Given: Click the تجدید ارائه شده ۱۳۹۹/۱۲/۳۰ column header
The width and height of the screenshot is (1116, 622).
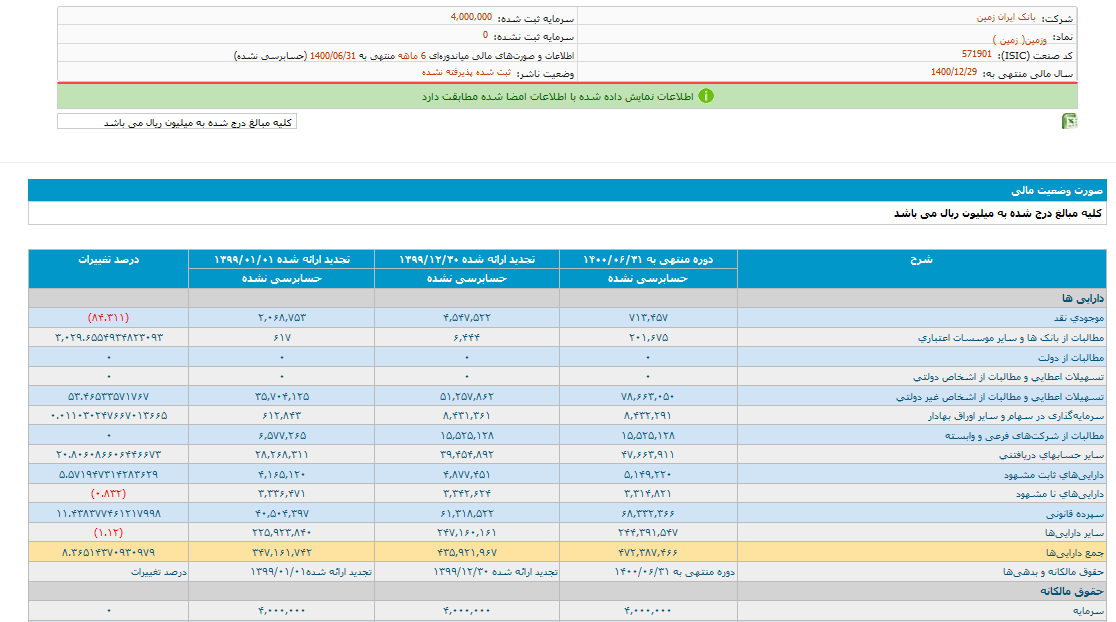Looking at the screenshot, I should click(x=467, y=260).
